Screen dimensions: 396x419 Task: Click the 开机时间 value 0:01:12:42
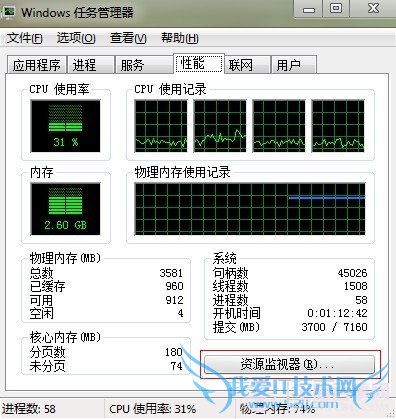tap(337, 313)
